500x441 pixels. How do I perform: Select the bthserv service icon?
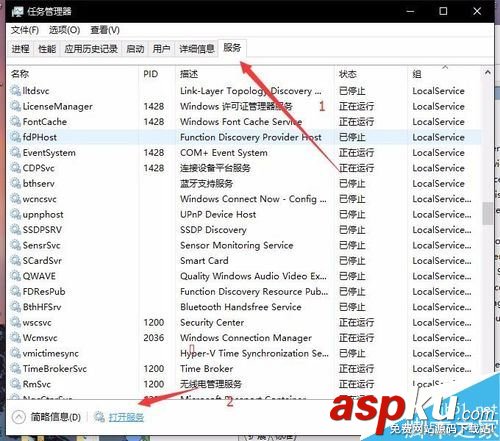coord(16,183)
